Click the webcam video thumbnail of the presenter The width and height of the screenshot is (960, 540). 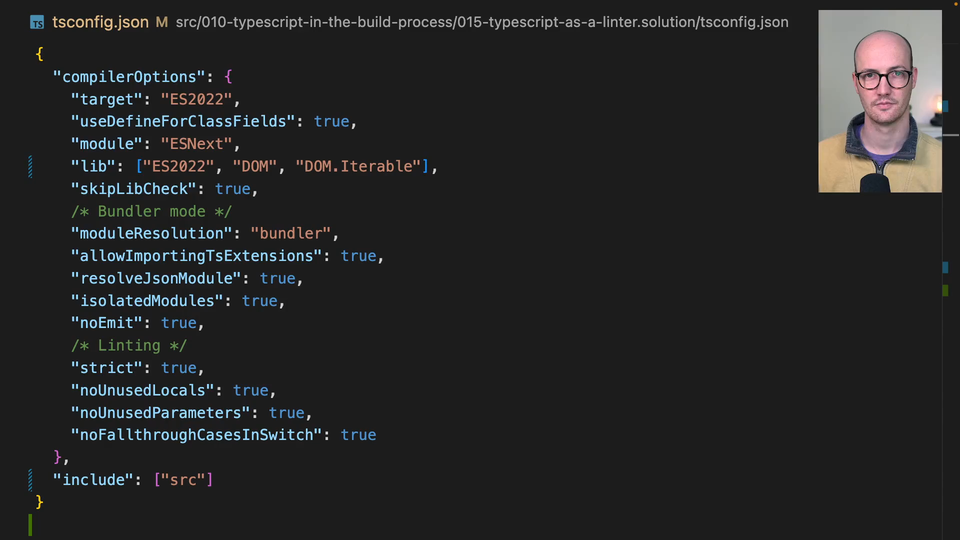879,101
